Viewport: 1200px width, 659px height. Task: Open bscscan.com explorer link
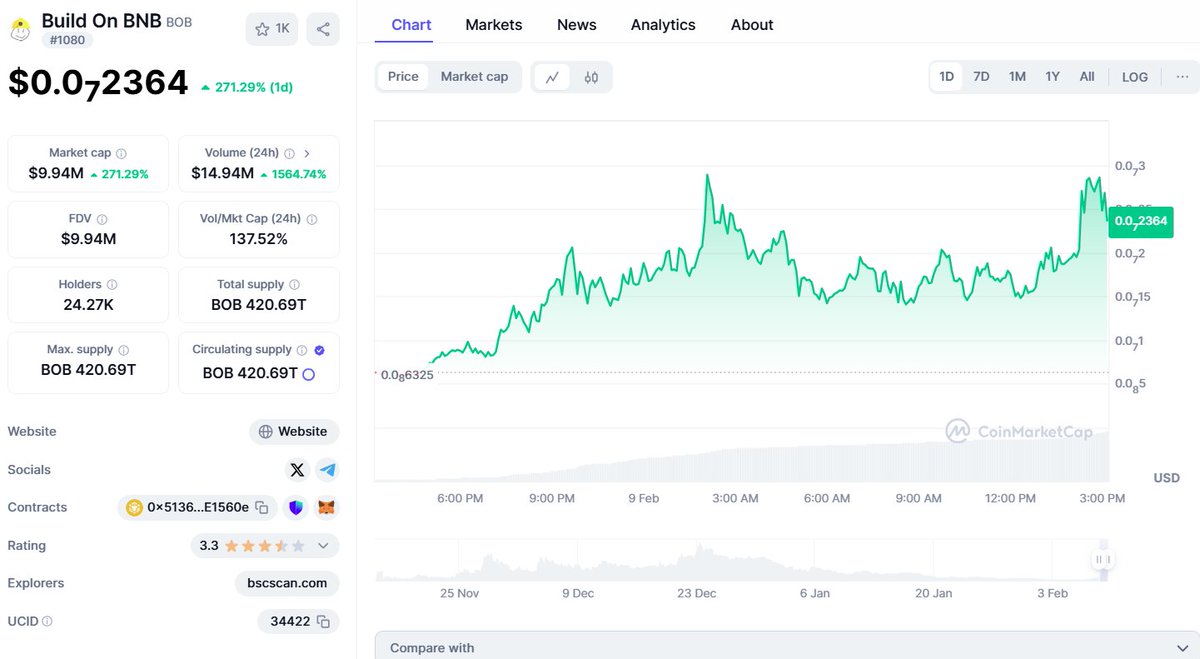coord(287,584)
